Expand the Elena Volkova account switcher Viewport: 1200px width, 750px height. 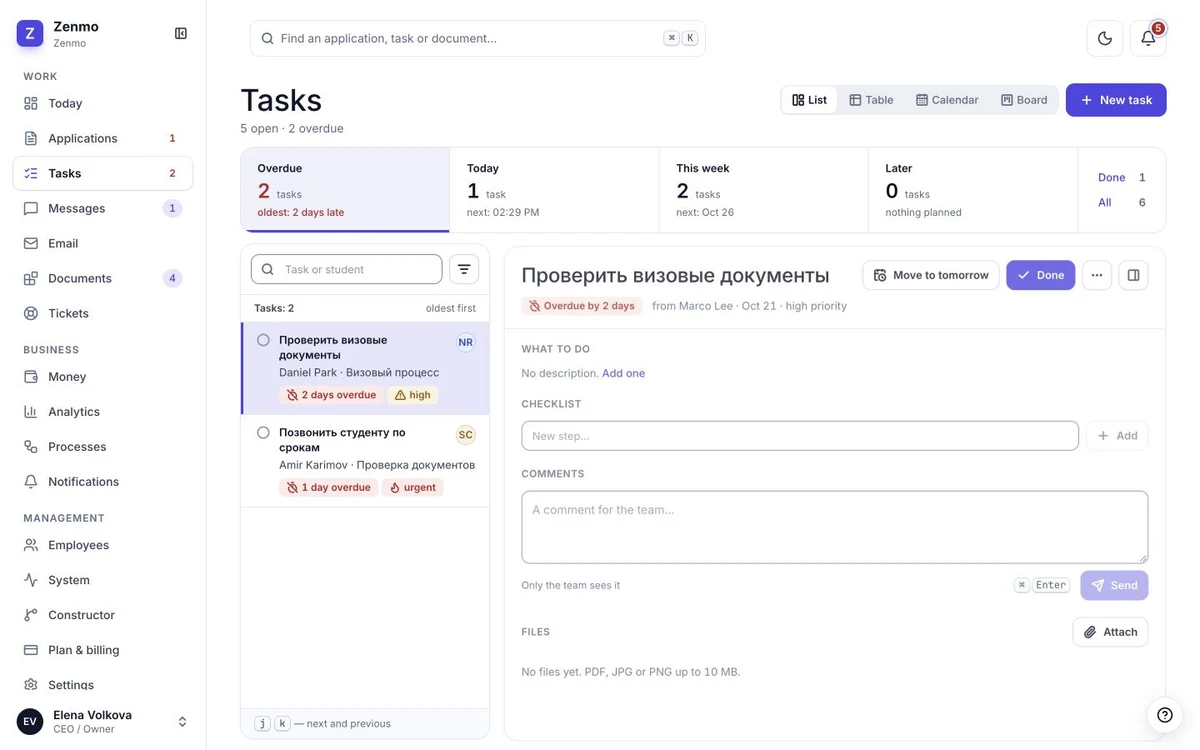(x=182, y=721)
